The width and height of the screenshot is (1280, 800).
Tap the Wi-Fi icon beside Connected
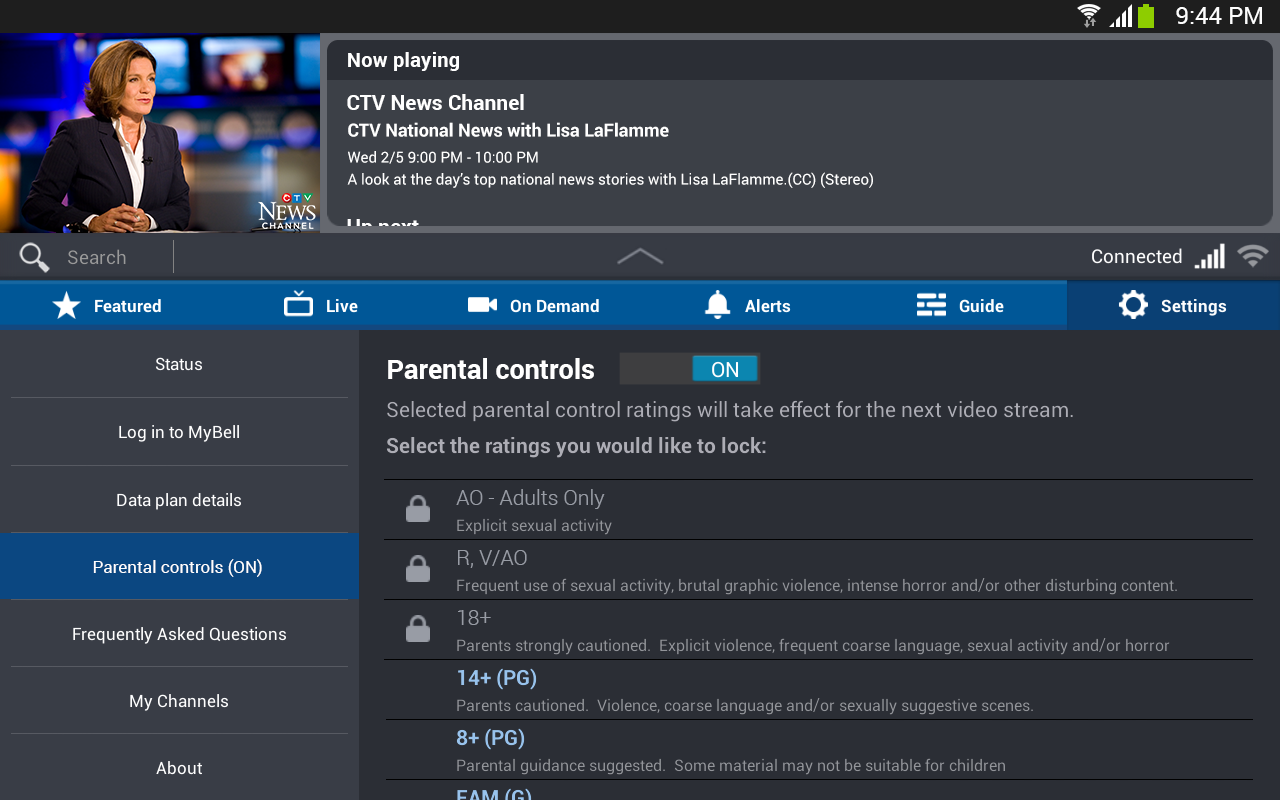[1253, 256]
